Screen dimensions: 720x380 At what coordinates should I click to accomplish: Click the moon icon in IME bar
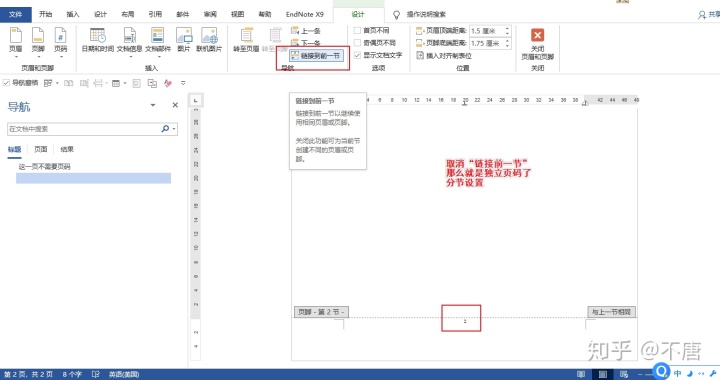pyautogui.click(x=690, y=373)
